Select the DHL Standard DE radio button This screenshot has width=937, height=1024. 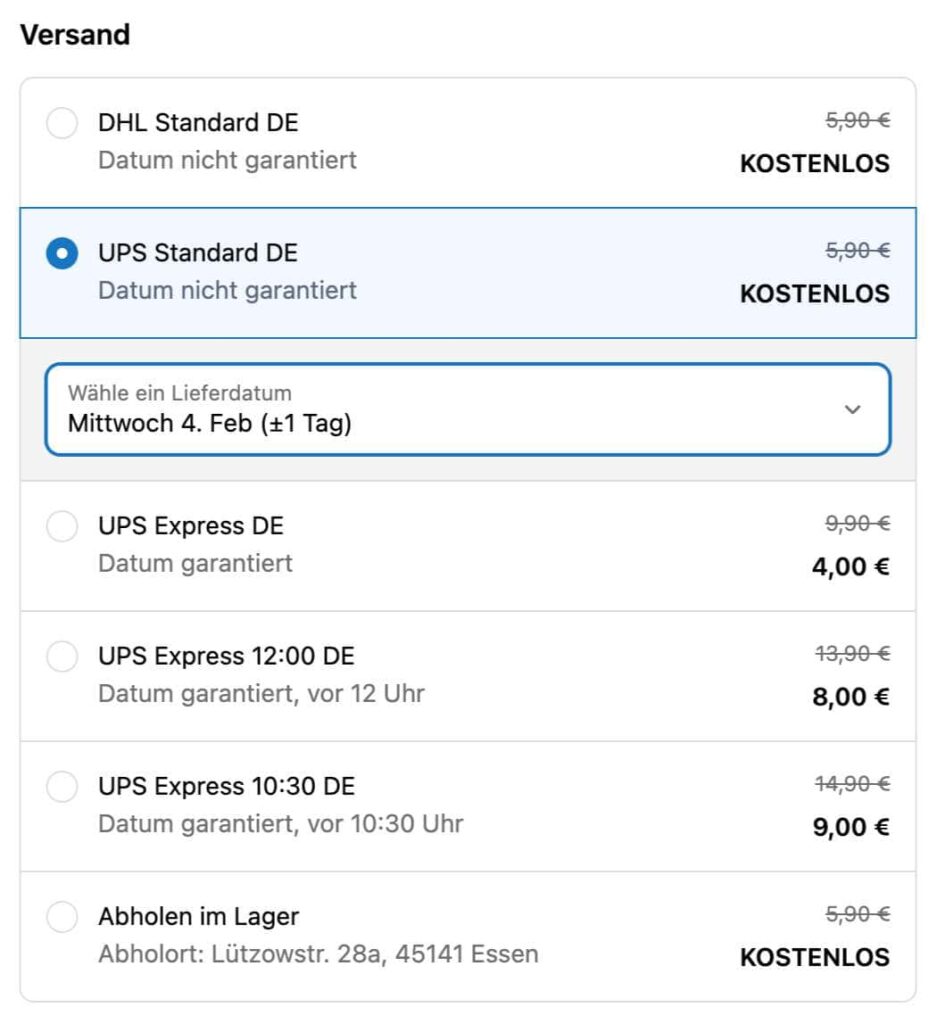pos(62,124)
